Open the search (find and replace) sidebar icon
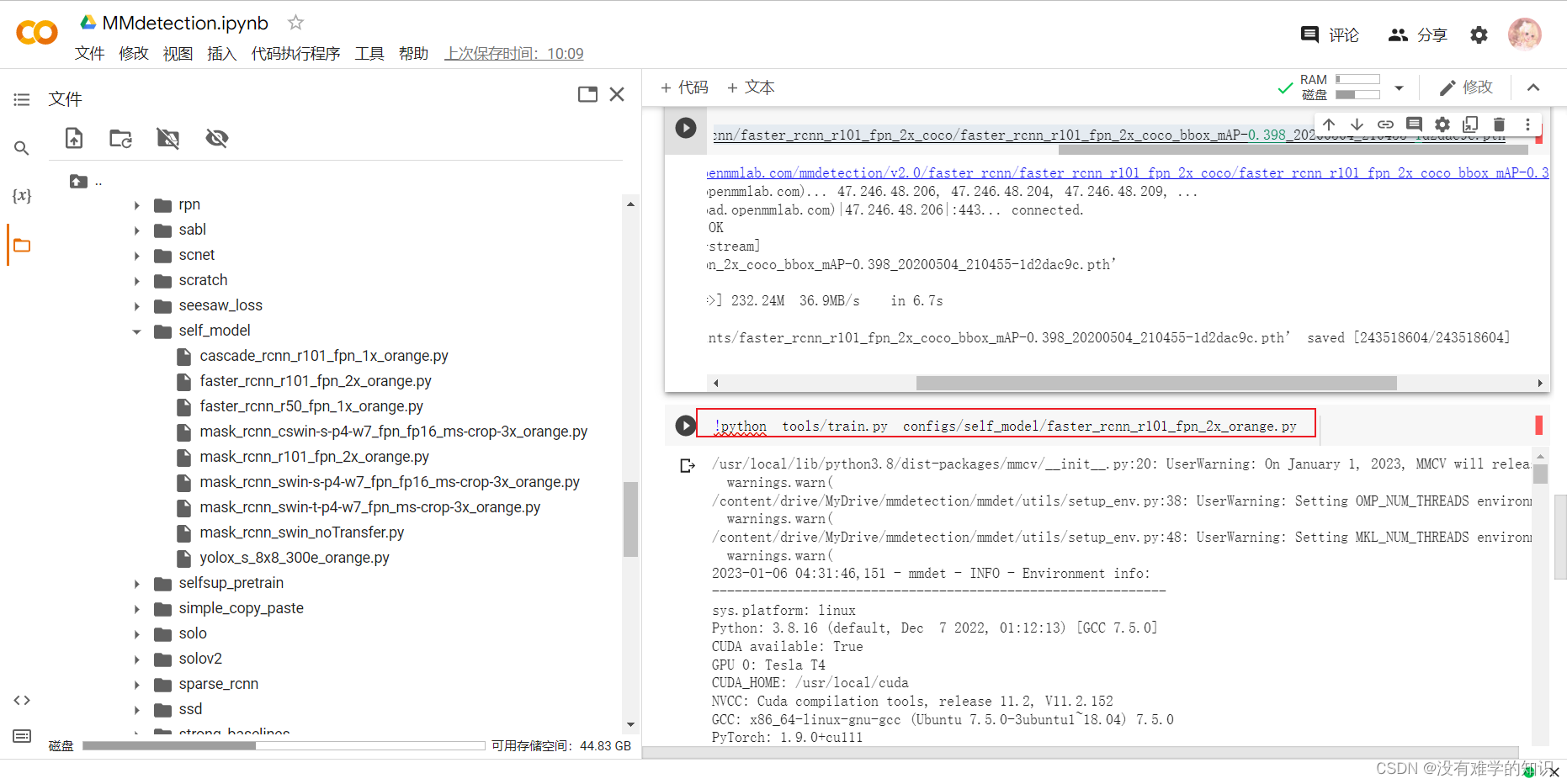Viewport: 1567px width, 784px height. [22, 148]
